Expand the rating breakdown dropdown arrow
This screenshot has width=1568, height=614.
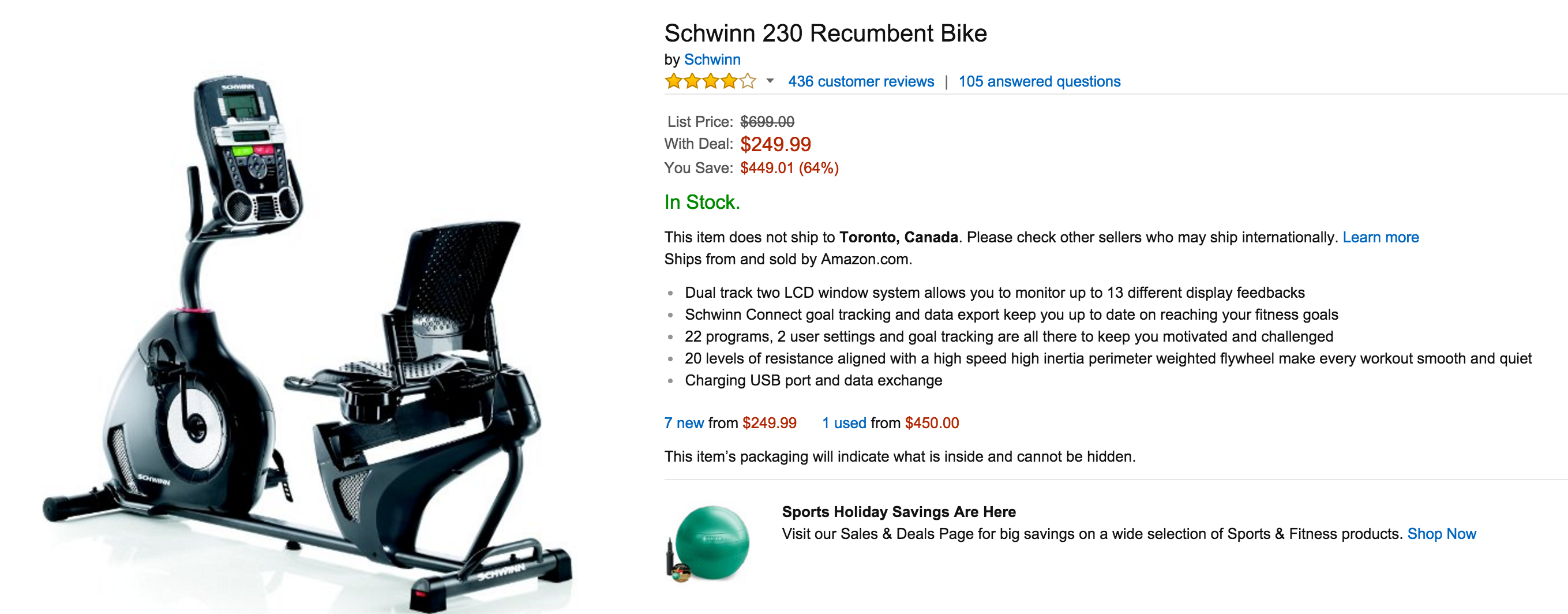tap(770, 81)
